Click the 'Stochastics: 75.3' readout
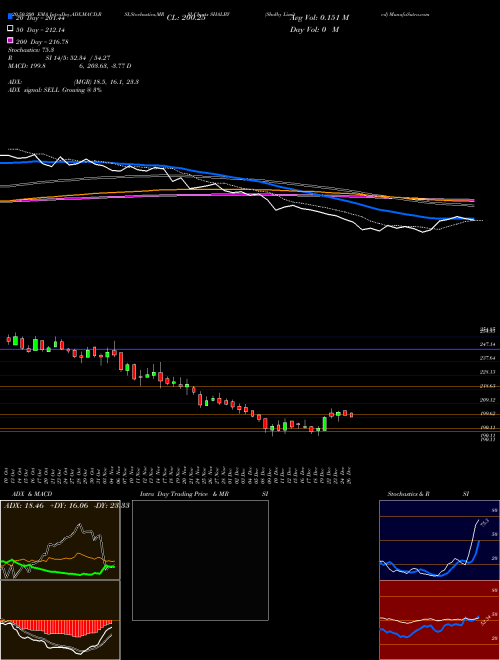Image resolution: width=500 pixels, height=660 pixels. point(30,50)
